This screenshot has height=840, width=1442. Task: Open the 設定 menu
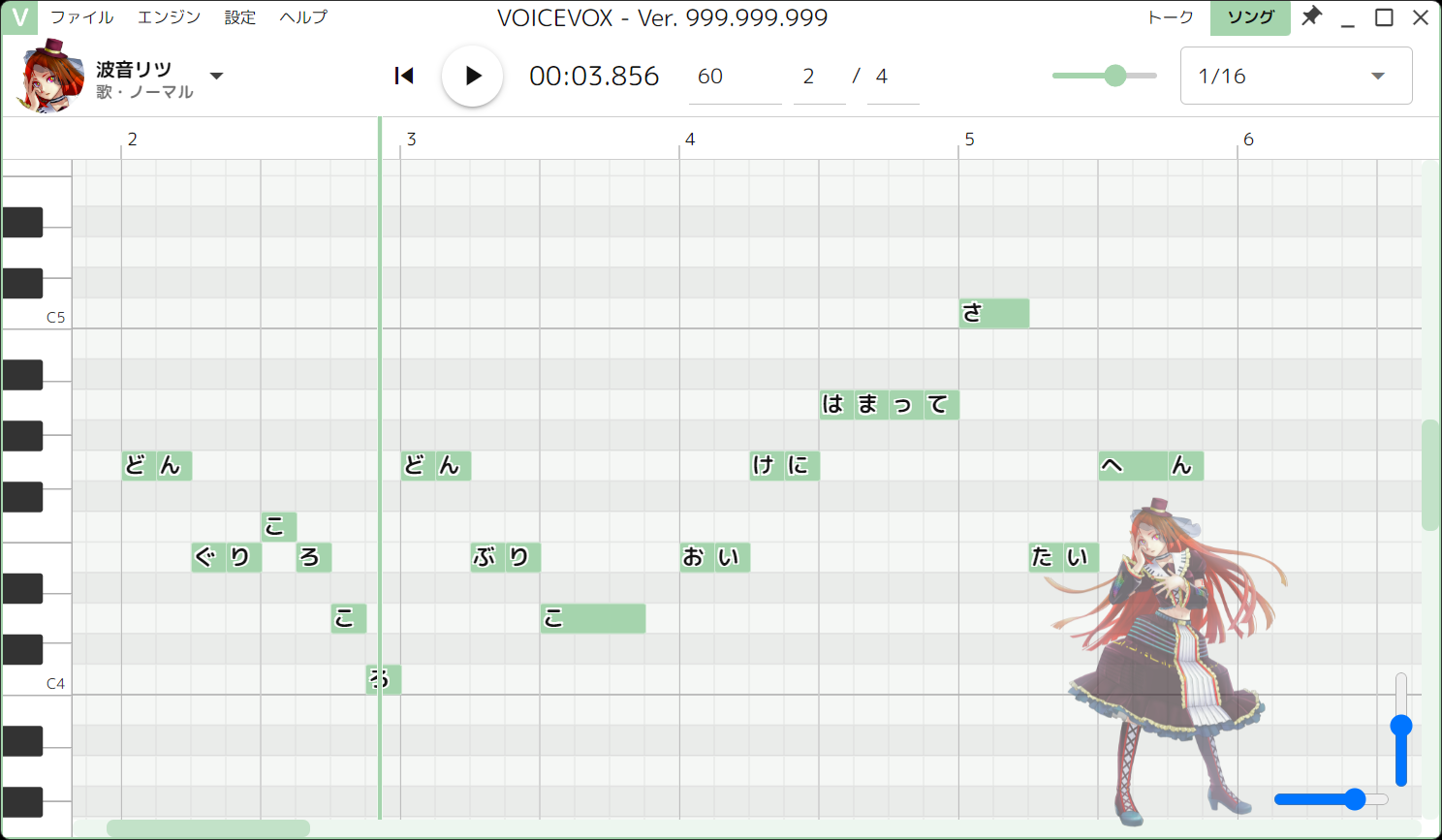tap(240, 17)
